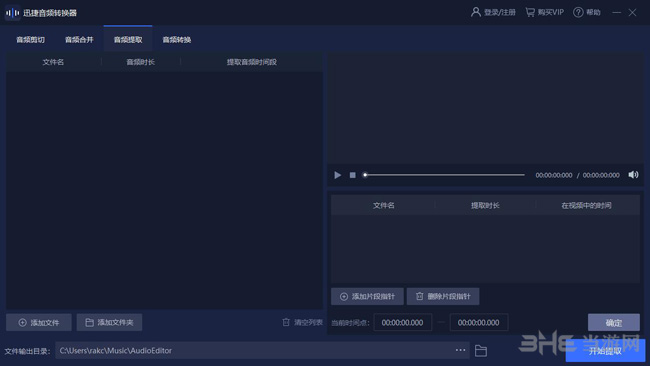Click 提取时长 column header
This screenshot has height=366, width=650.
click(485, 205)
